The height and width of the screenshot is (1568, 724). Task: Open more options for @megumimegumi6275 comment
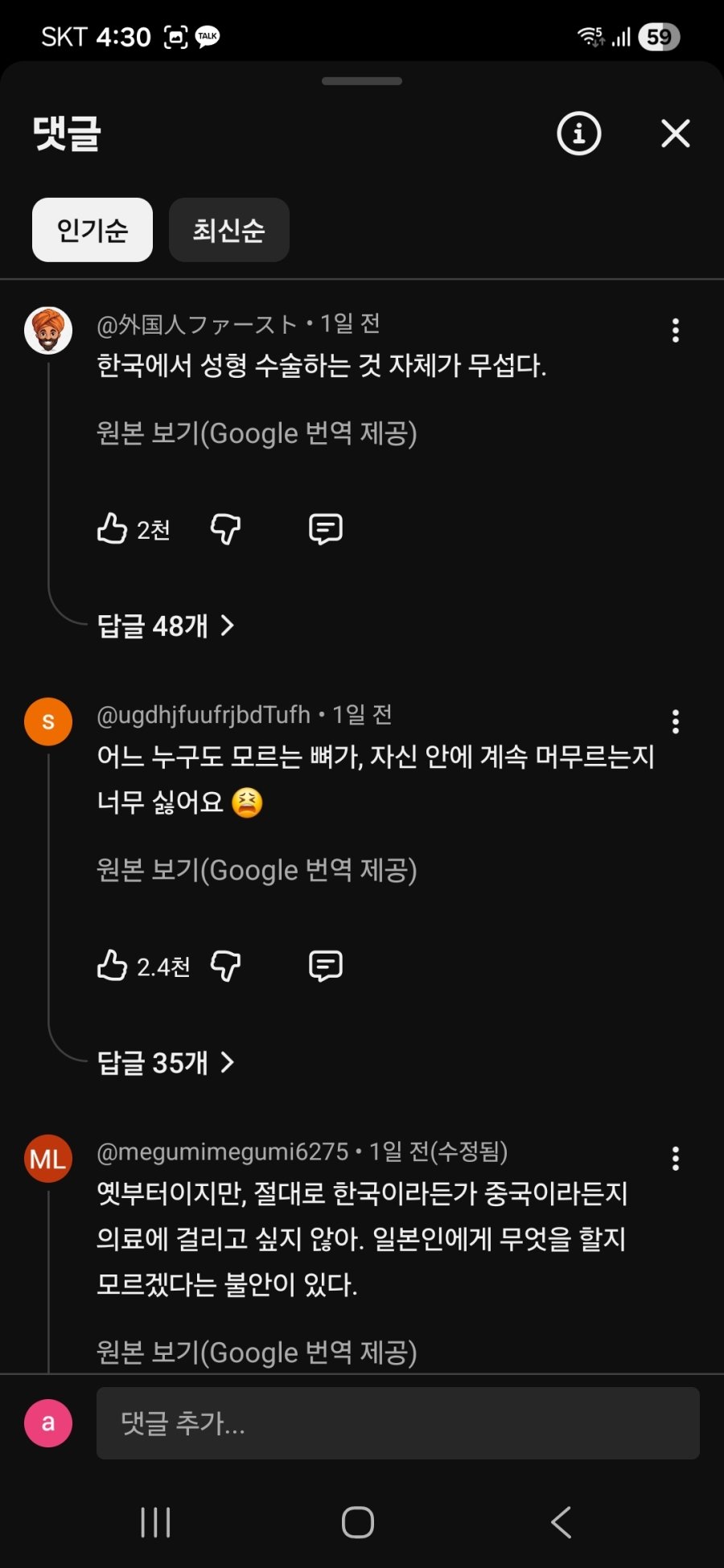(x=675, y=1159)
